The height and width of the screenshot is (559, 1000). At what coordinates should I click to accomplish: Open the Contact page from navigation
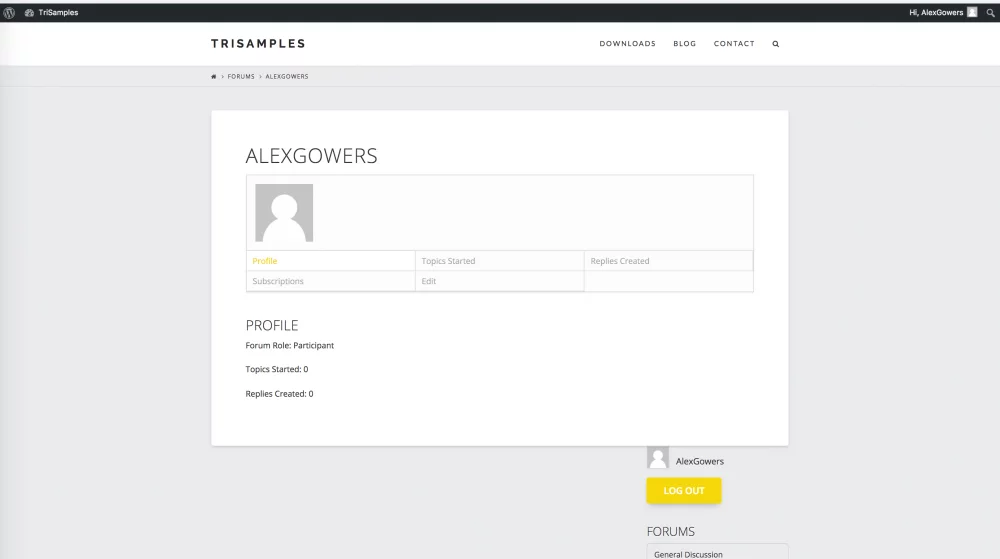pyautogui.click(x=734, y=44)
